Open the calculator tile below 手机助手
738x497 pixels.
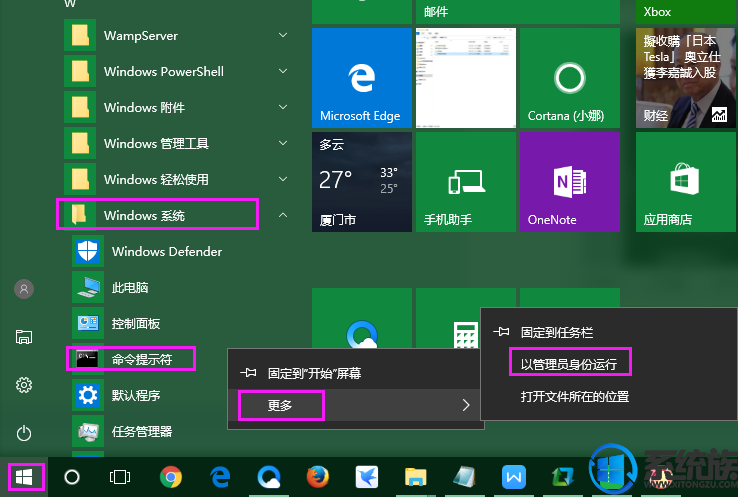coord(465,318)
